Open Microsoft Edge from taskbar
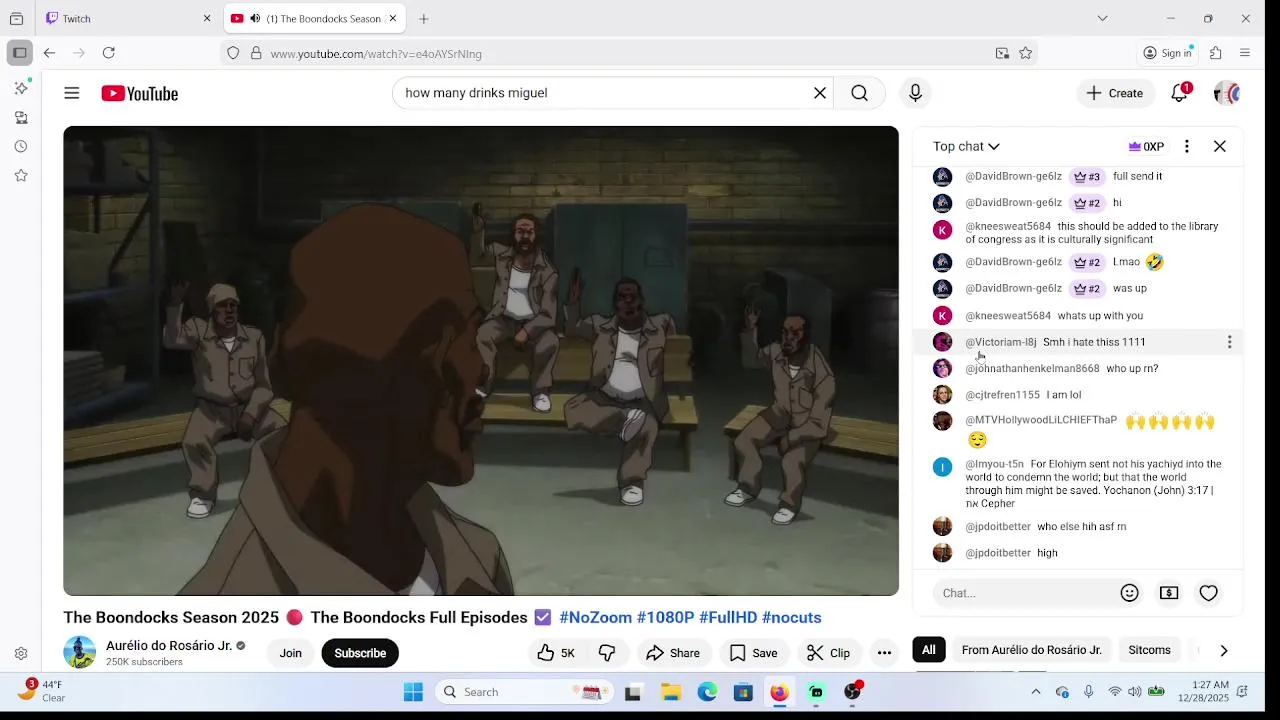 pos(707,692)
